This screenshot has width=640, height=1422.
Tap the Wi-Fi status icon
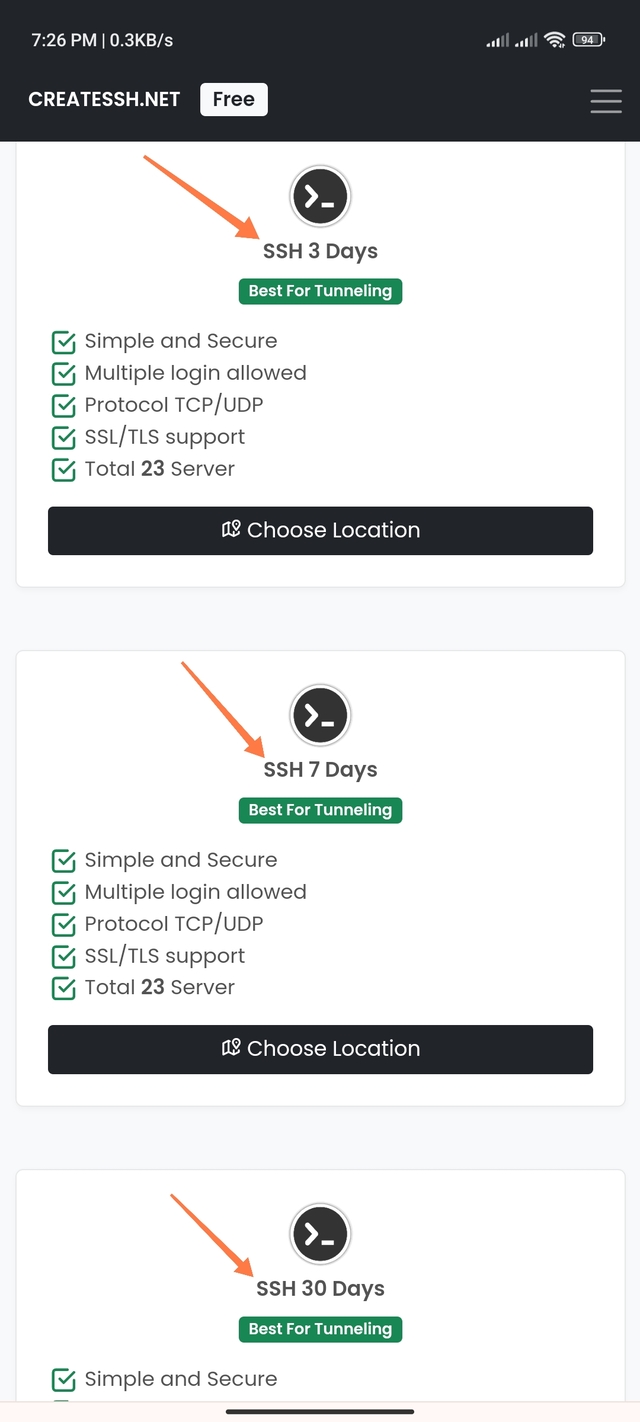coord(554,40)
